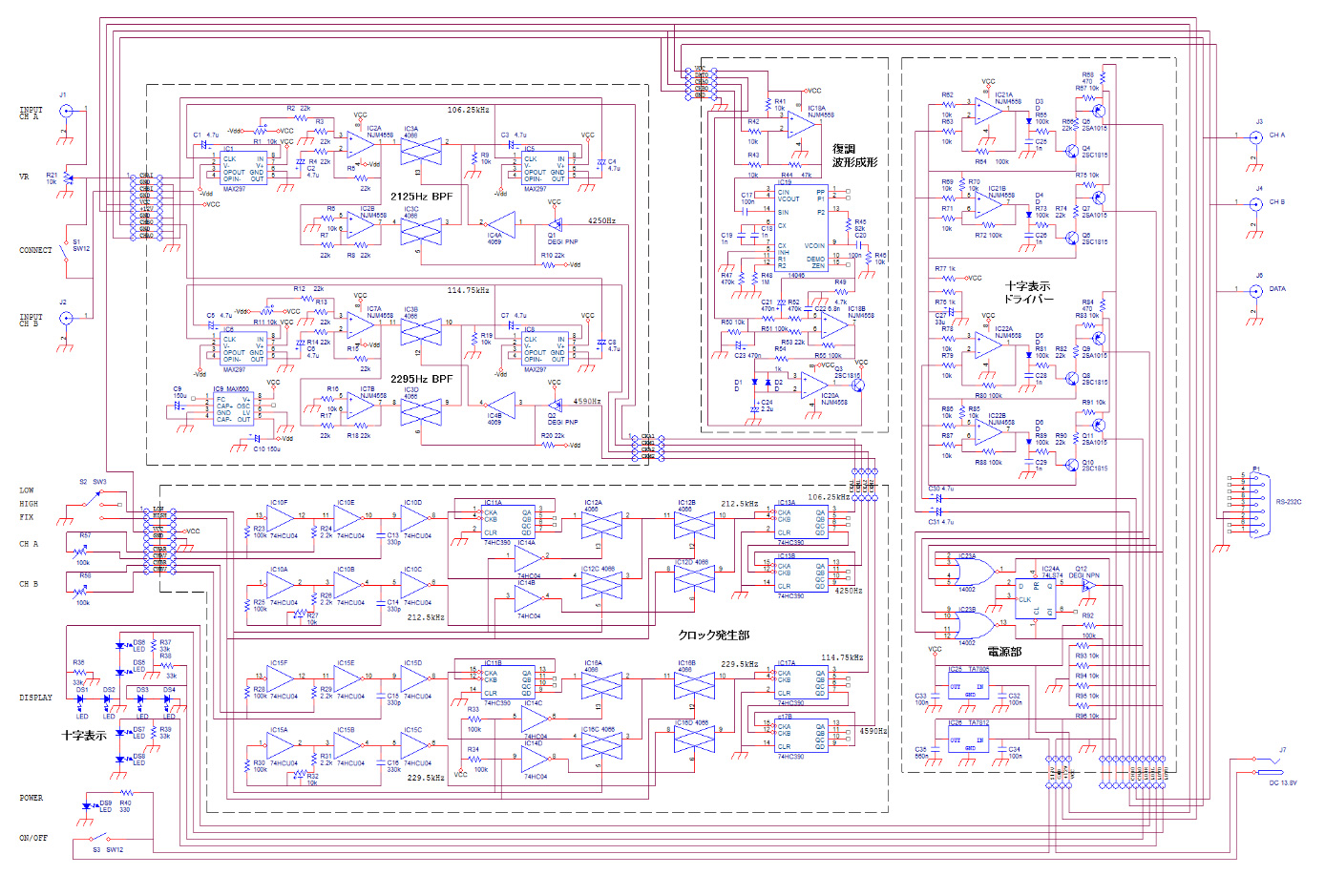Click the IC21A op-amp symbol
1325x896 pixels.
coord(989,112)
